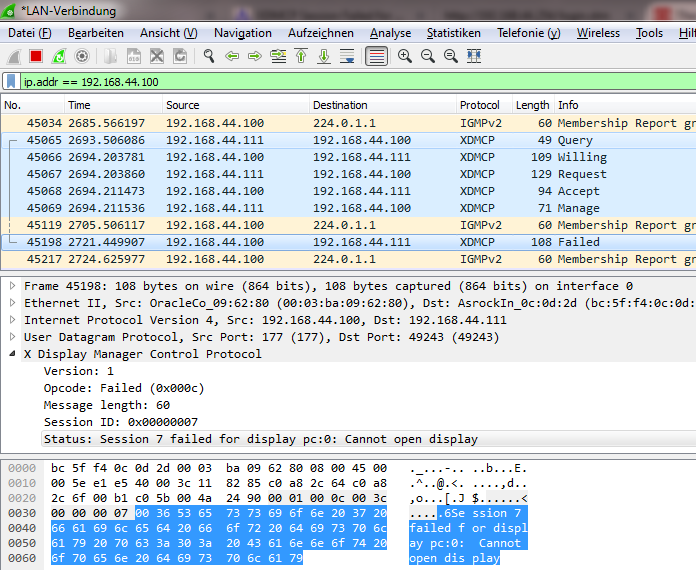Screen dimensions: 696x570
Task: Expand the Frame 45198 tree node
Action: click(12, 286)
